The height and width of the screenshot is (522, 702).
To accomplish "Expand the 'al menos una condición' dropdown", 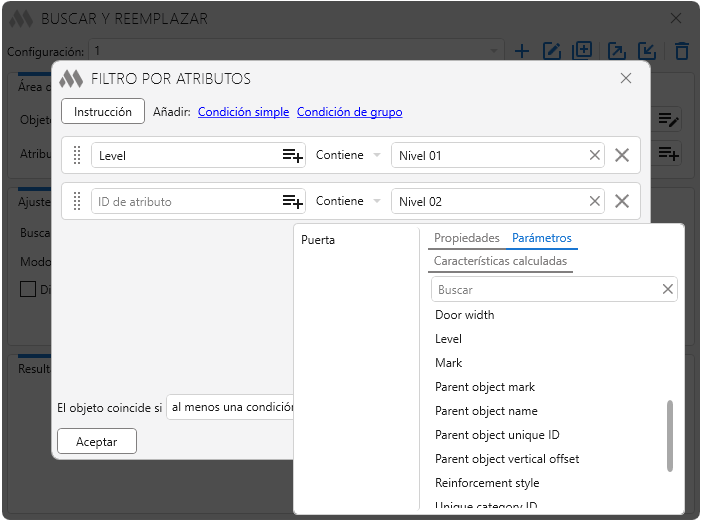I will [231, 408].
